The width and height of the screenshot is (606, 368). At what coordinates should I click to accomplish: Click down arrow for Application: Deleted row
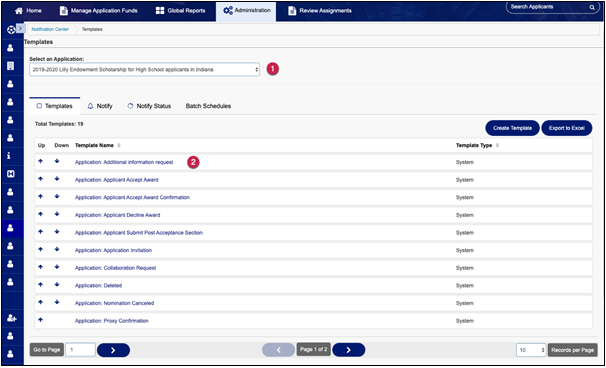point(57,285)
